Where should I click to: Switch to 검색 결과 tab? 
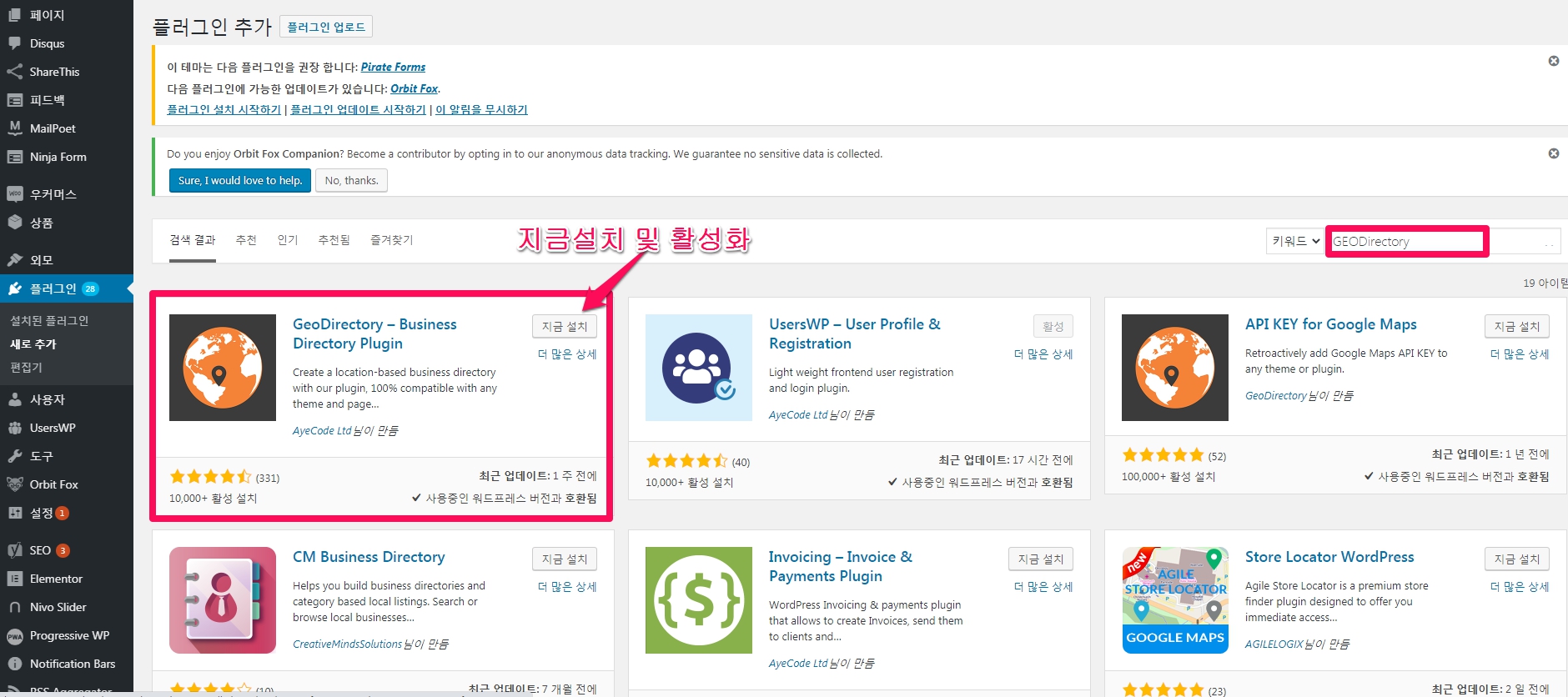(x=193, y=240)
